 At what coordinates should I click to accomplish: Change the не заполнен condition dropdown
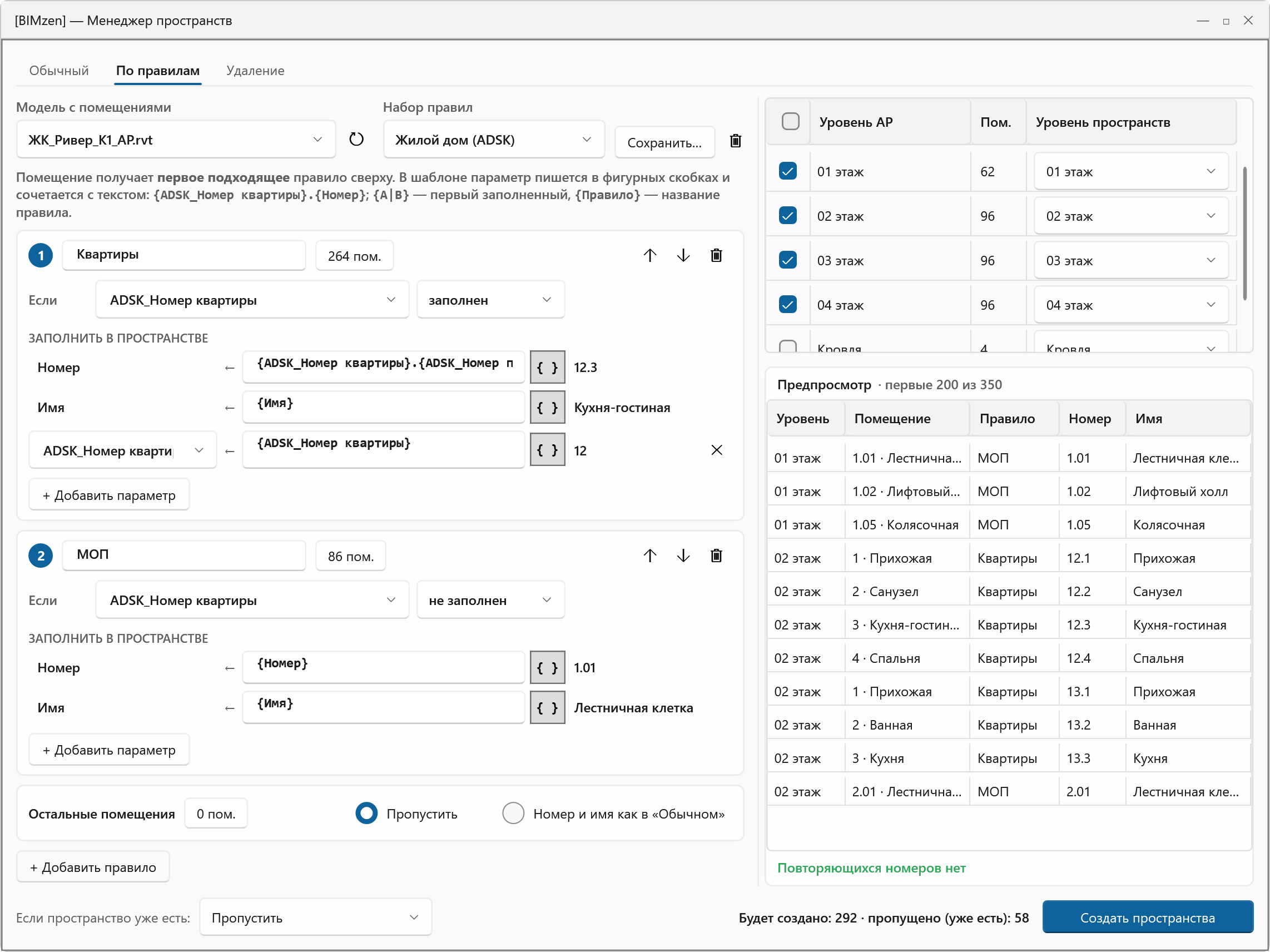tap(490, 600)
